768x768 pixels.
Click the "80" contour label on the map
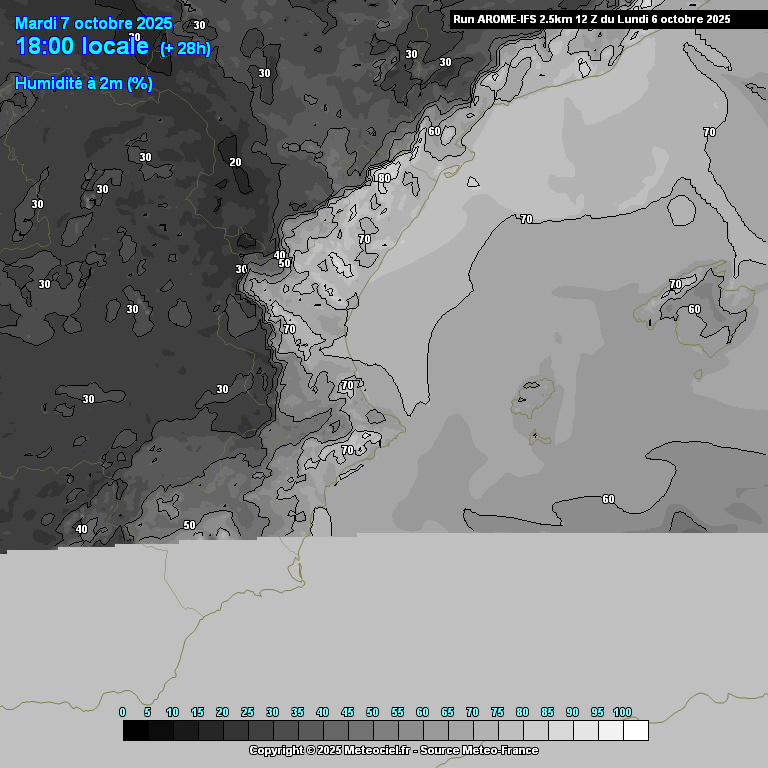pos(384,178)
